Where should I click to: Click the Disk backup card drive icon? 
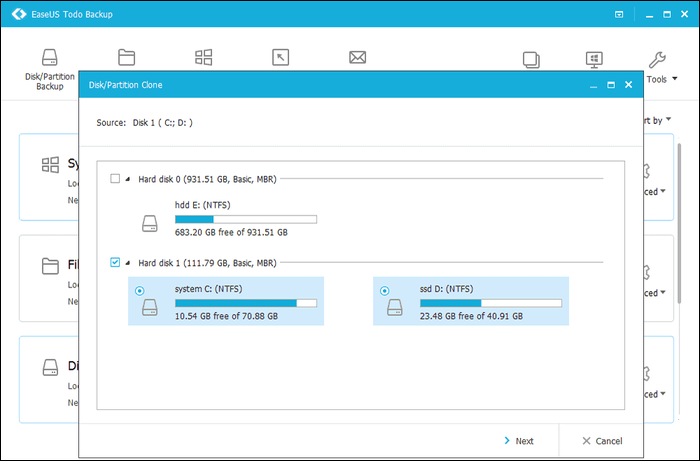(50, 367)
